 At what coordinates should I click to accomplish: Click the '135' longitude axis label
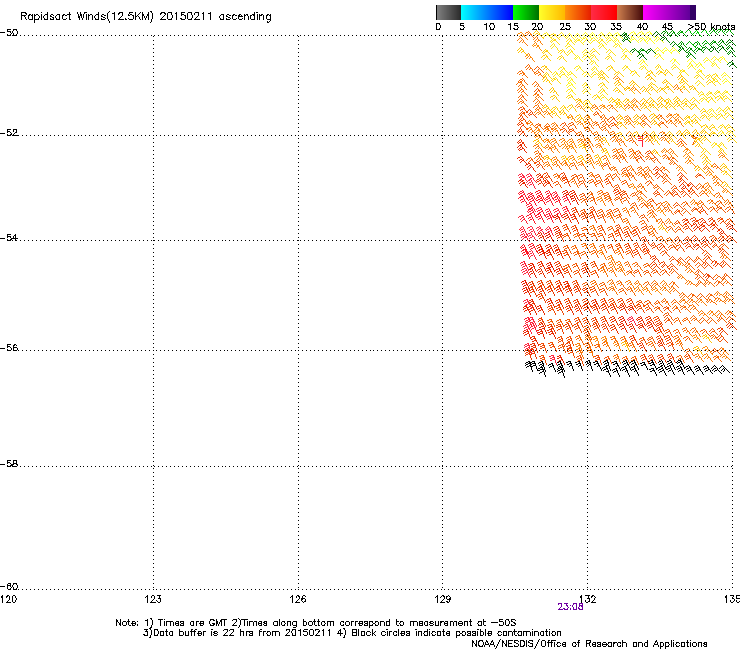732,599
